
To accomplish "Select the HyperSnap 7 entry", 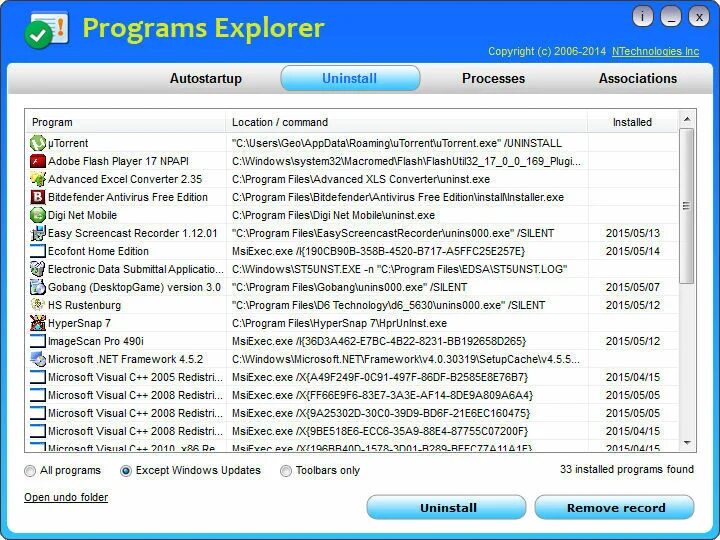I will click(79, 323).
